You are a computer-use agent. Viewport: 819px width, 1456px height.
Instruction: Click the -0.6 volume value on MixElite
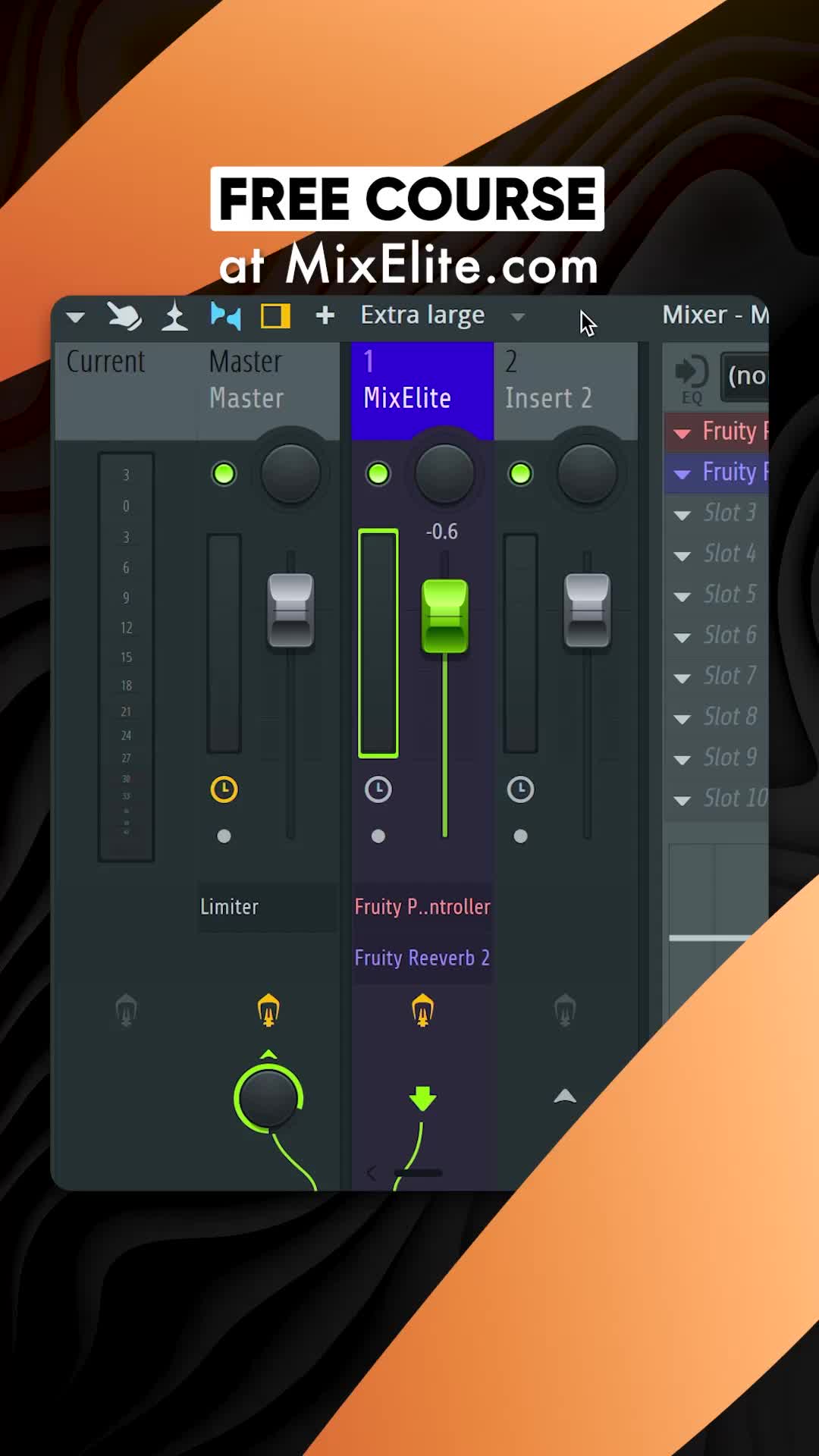coord(441,532)
